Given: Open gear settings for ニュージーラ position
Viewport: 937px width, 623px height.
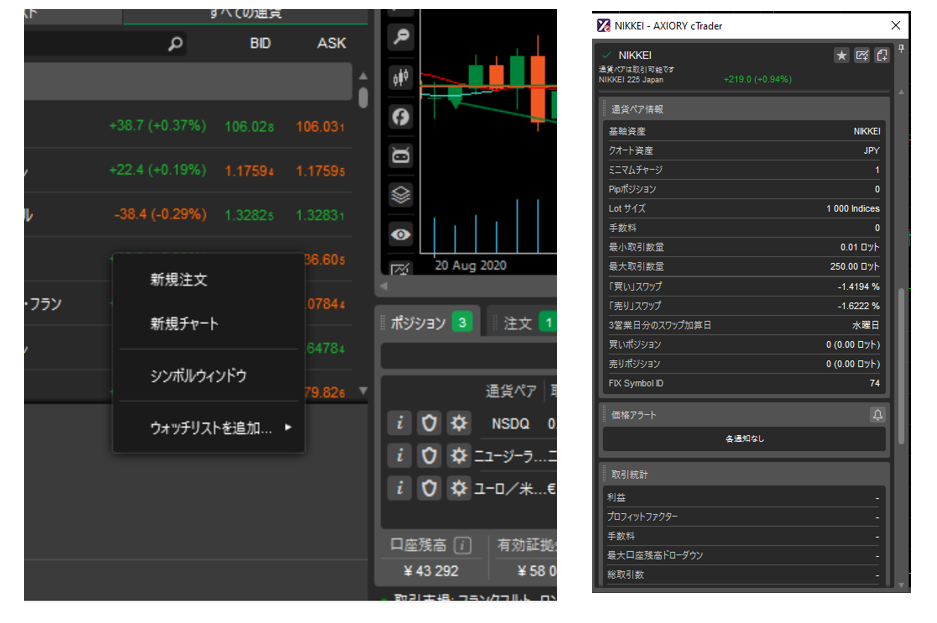Looking at the screenshot, I should [458, 456].
